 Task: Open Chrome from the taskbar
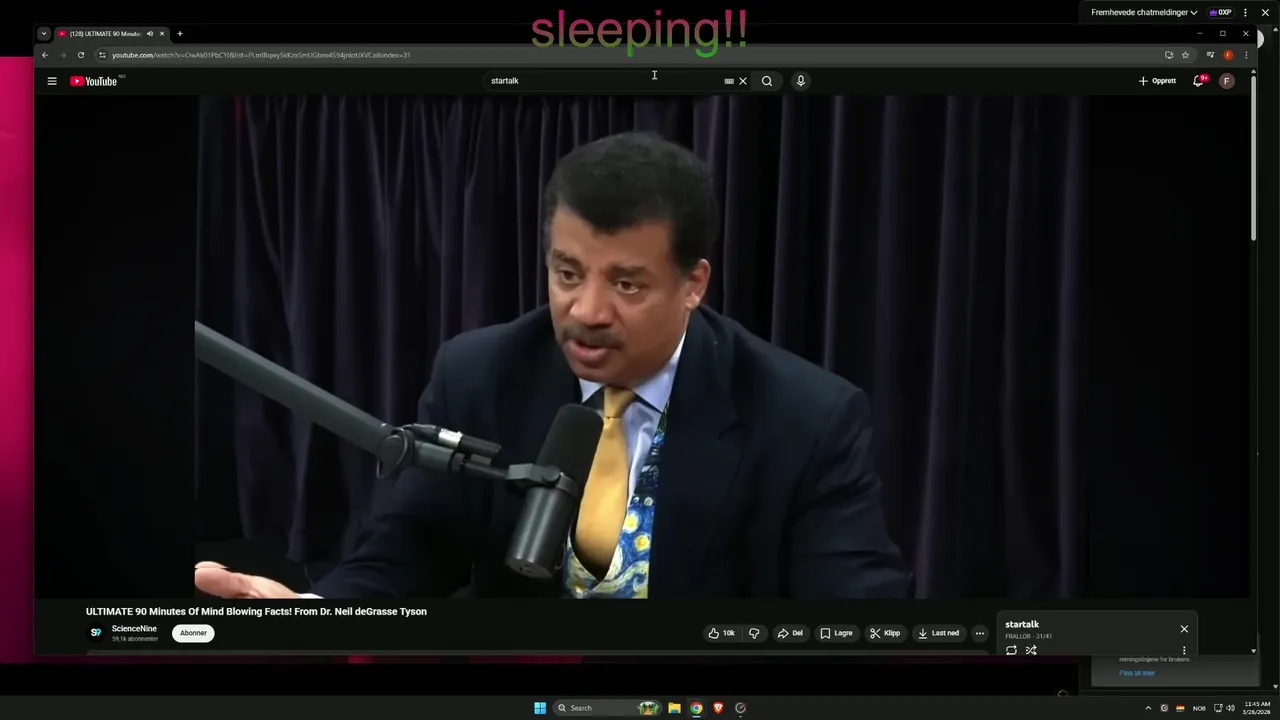[696, 708]
